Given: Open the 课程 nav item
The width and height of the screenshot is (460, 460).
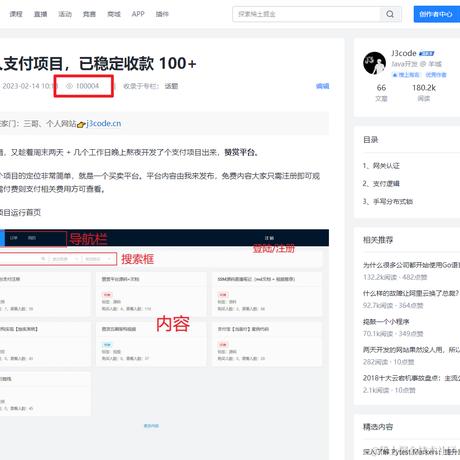Looking at the screenshot, I should pos(16,14).
